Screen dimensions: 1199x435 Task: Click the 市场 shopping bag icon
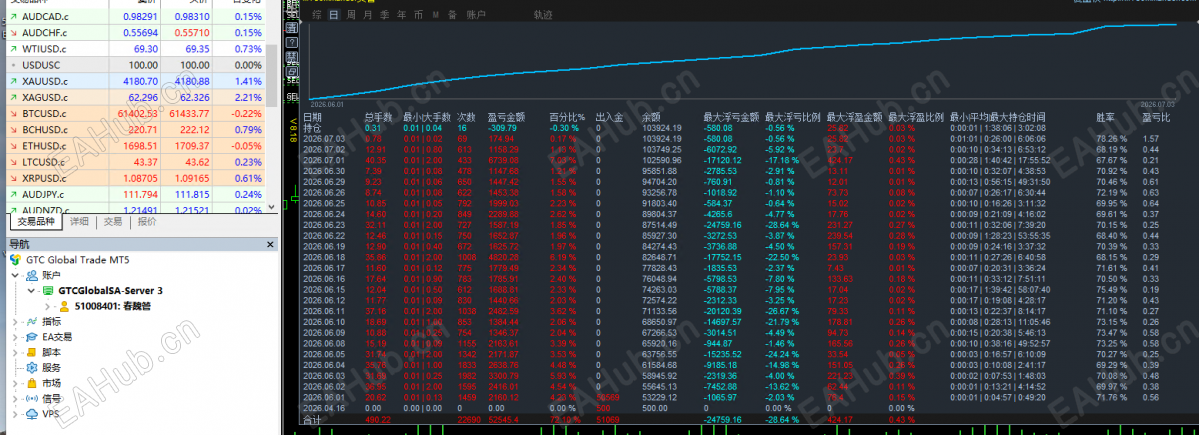point(32,383)
